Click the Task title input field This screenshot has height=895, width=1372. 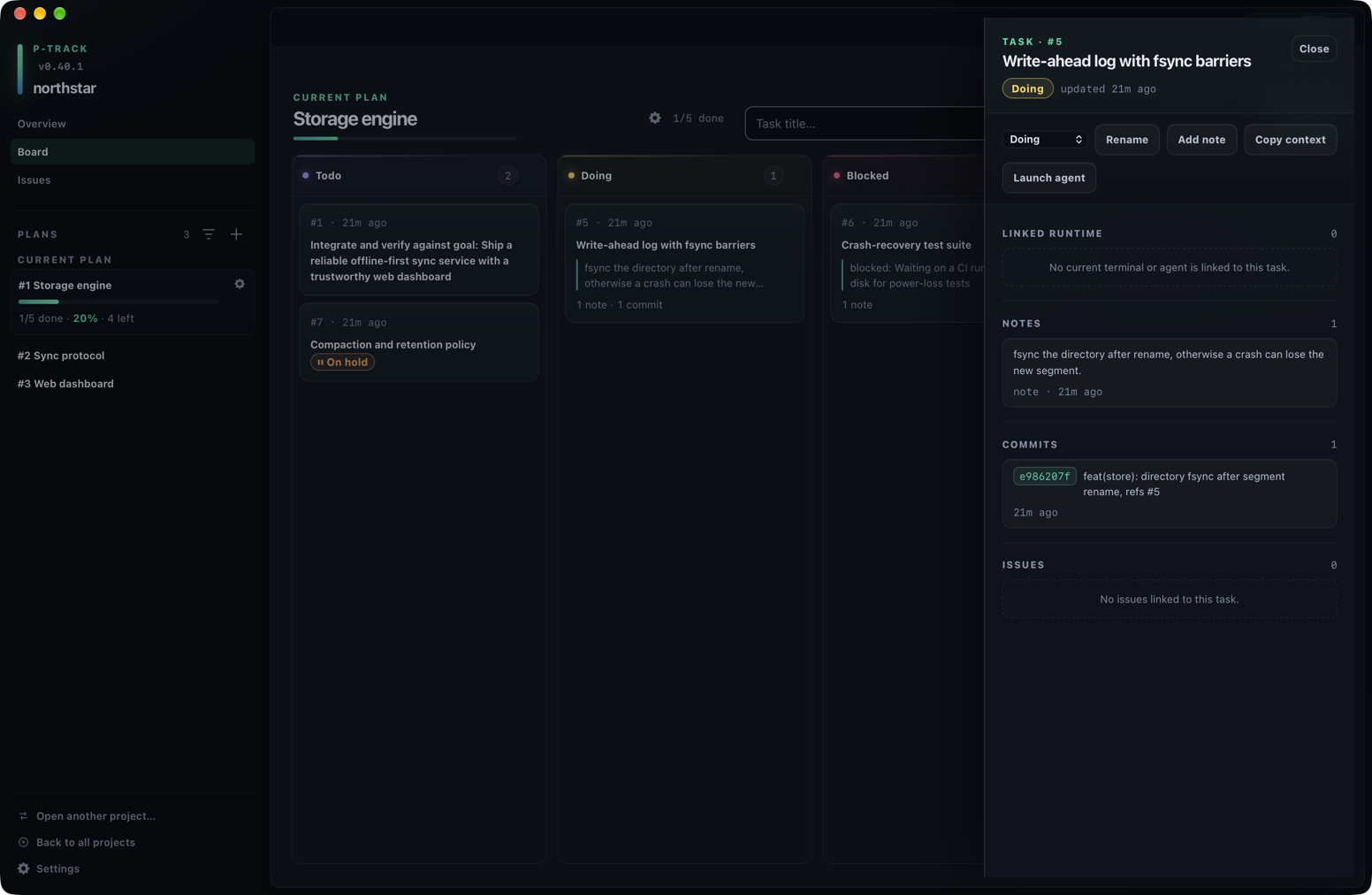tap(865, 124)
